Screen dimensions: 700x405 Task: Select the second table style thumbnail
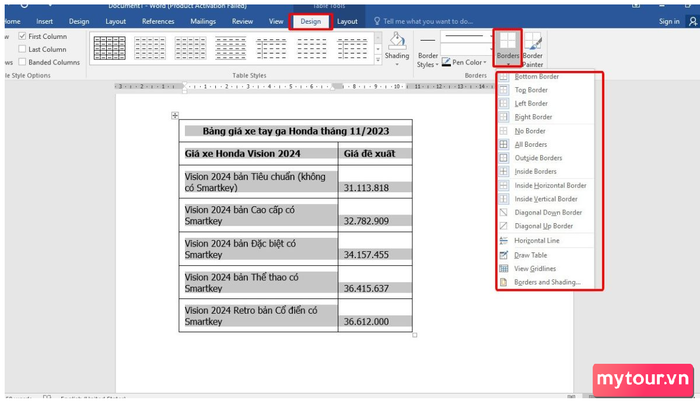(150, 48)
